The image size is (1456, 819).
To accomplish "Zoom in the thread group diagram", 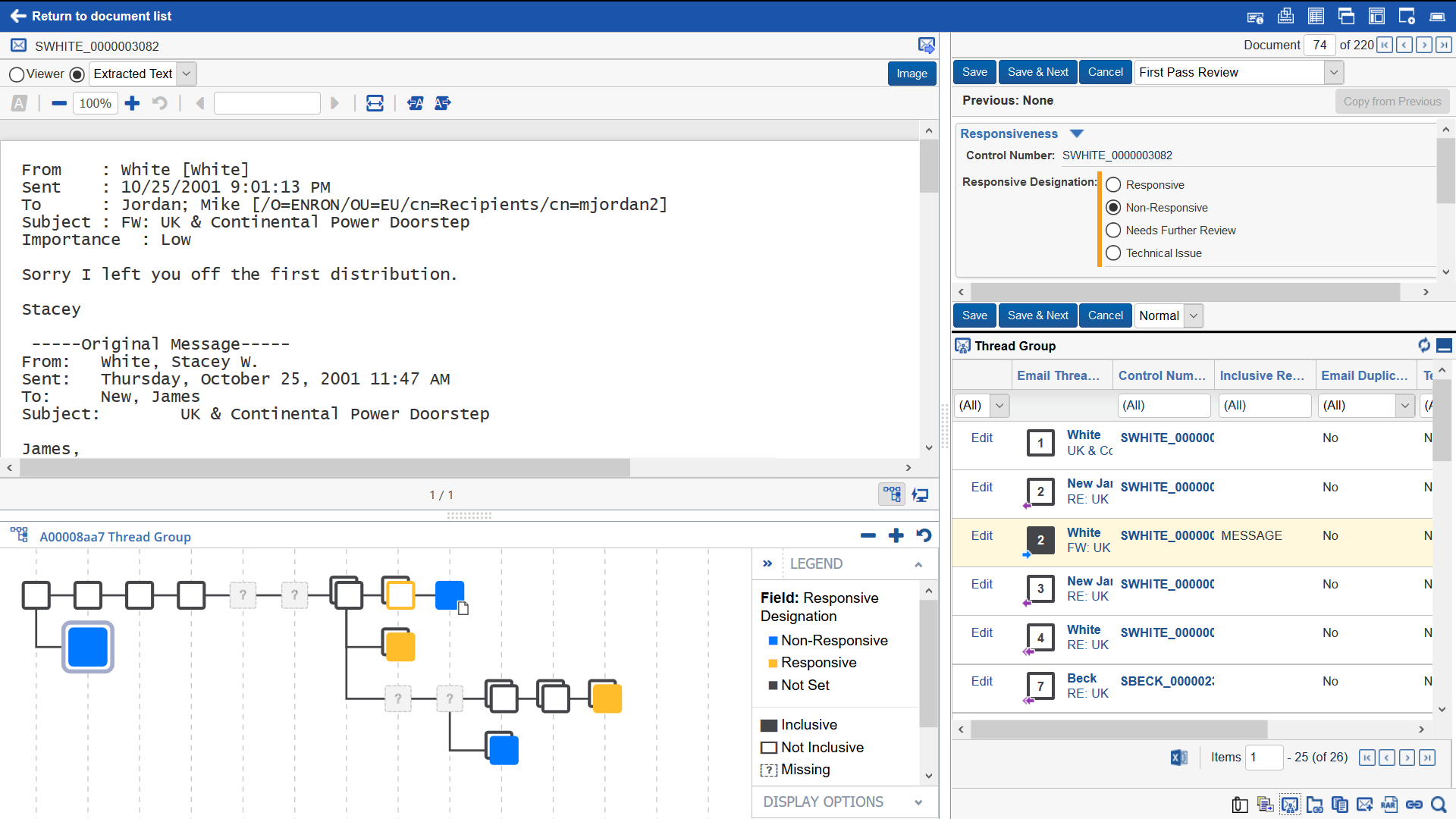I will coord(896,536).
